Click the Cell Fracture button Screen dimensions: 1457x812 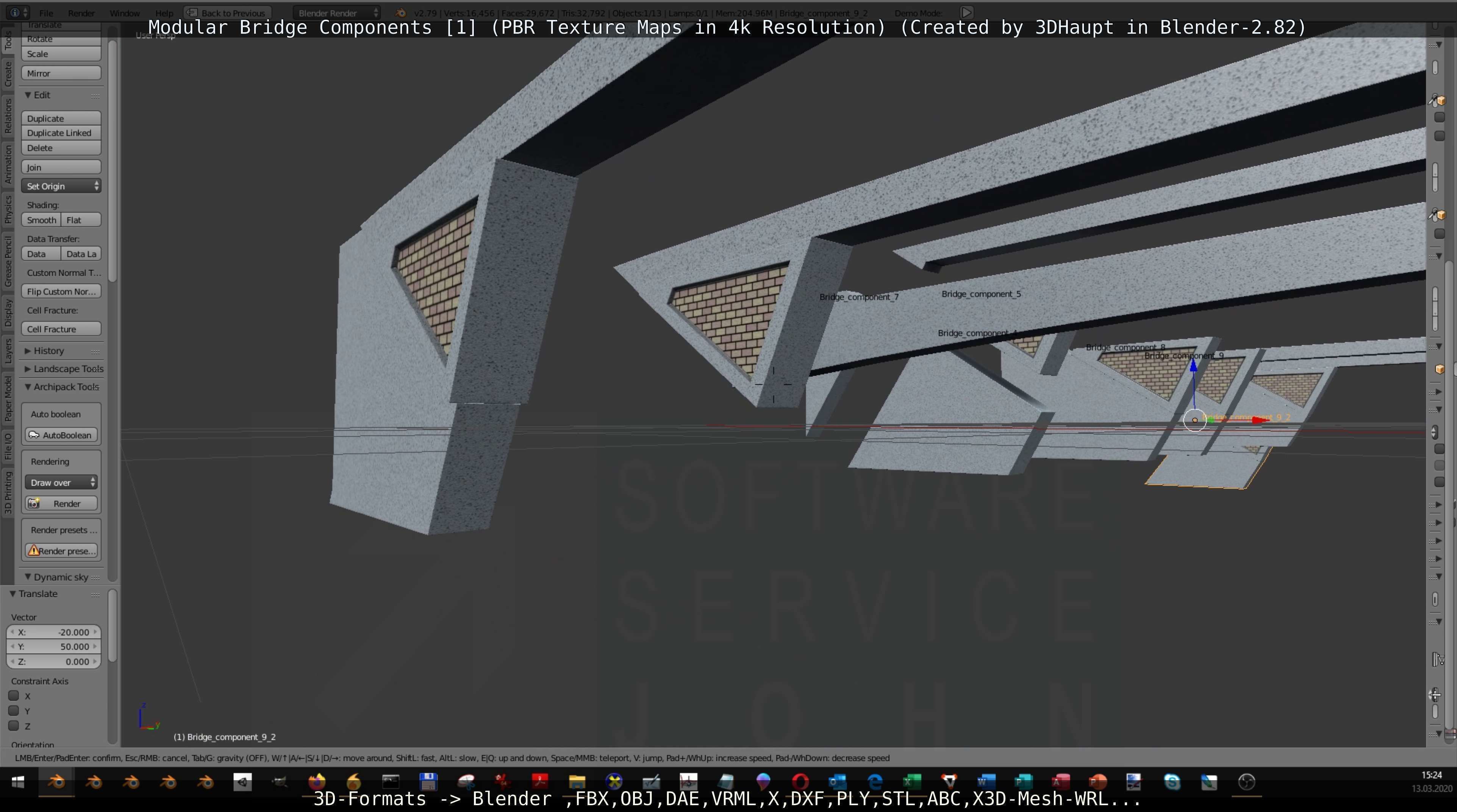pyautogui.click(x=61, y=329)
